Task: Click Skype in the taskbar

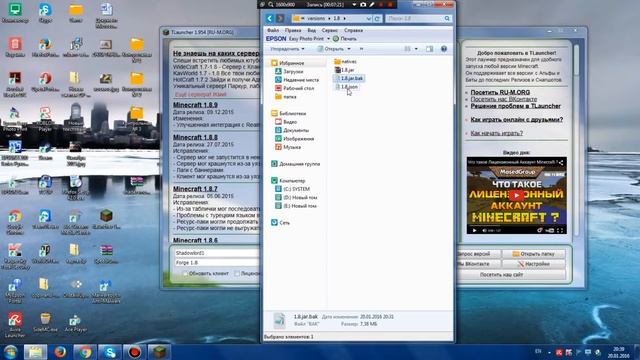Action: click(x=110, y=352)
